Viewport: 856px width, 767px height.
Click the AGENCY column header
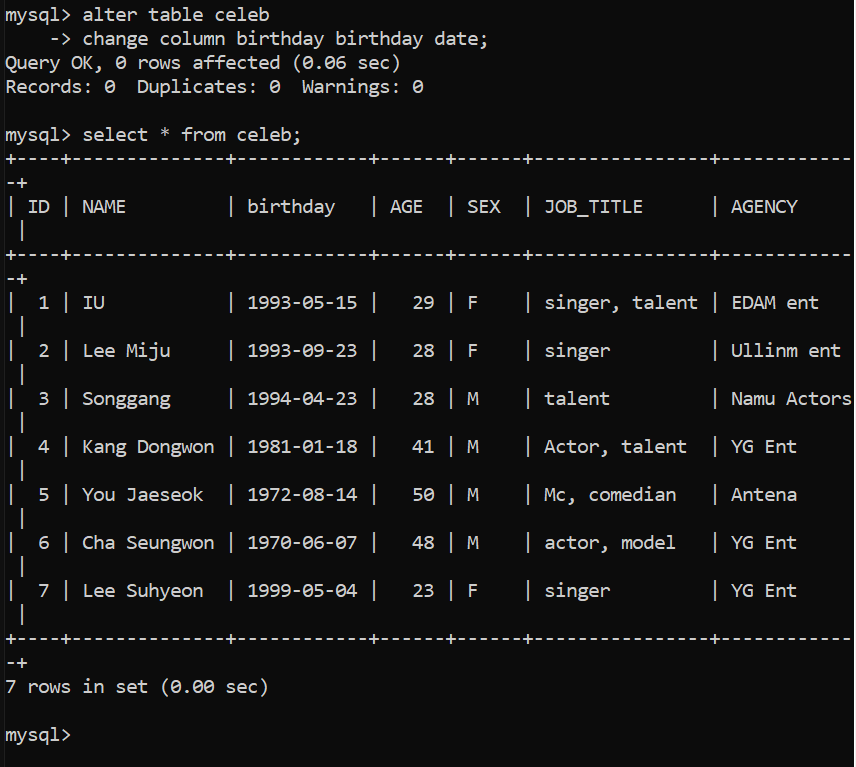[x=764, y=206]
